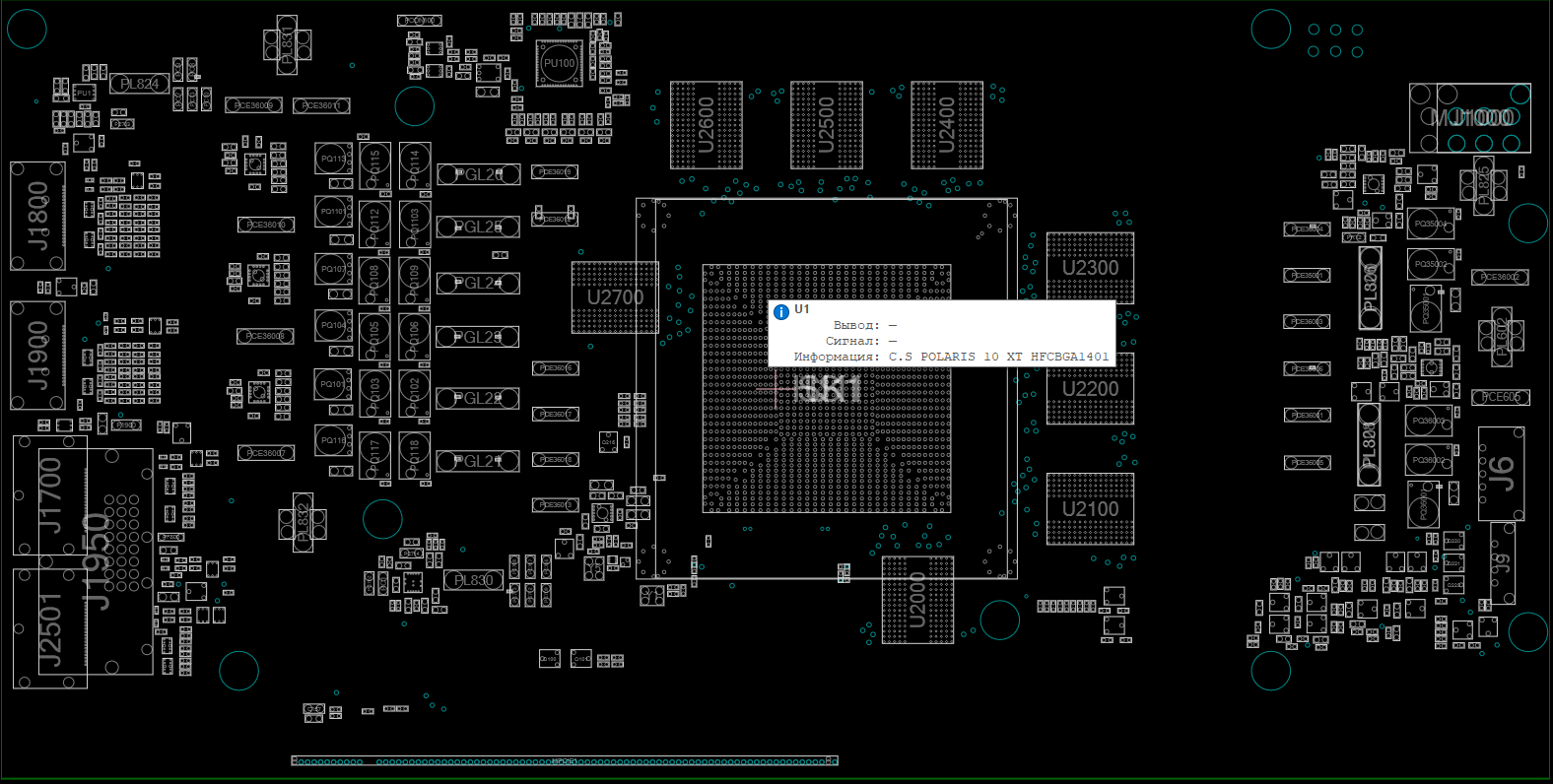Screen dimensions: 1553x784
Task: Click the U1 tooltip info text
Action: click(997, 357)
